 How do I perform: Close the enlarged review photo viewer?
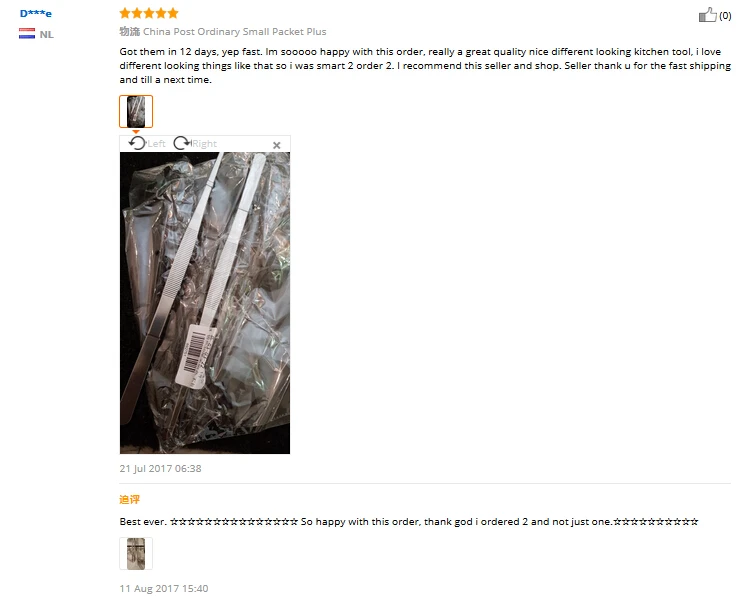point(277,145)
